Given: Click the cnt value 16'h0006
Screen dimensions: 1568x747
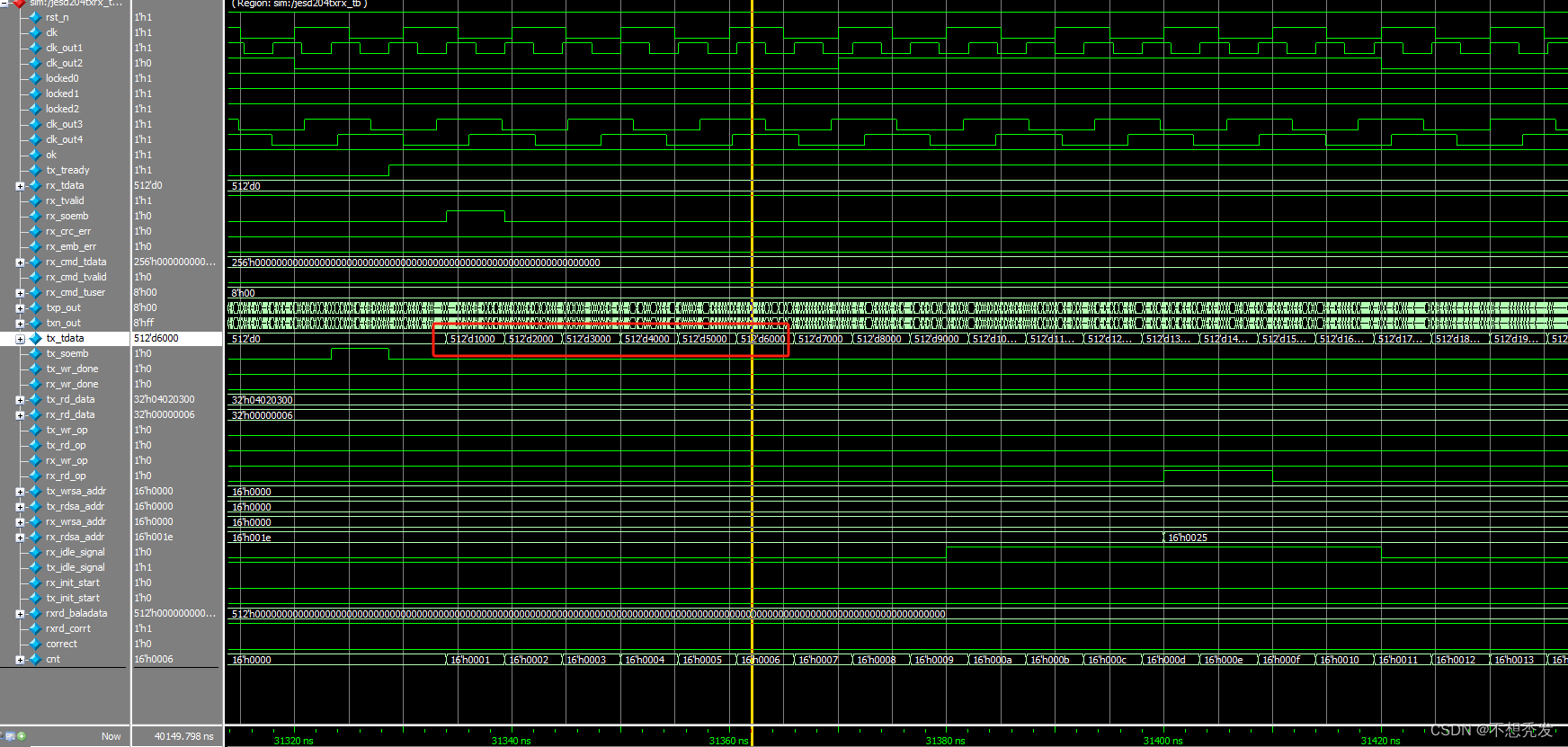Looking at the screenshot, I should (154, 659).
